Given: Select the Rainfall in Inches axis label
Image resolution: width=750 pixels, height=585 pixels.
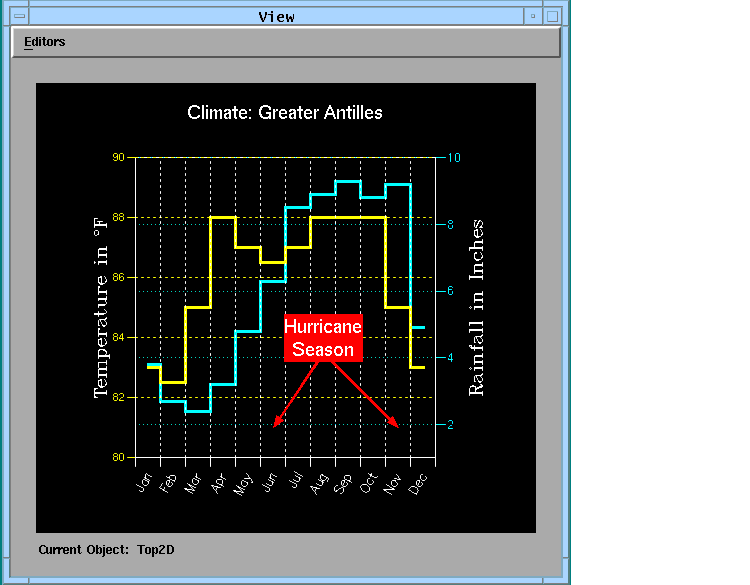Looking at the screenshot, I should [476, 308].
